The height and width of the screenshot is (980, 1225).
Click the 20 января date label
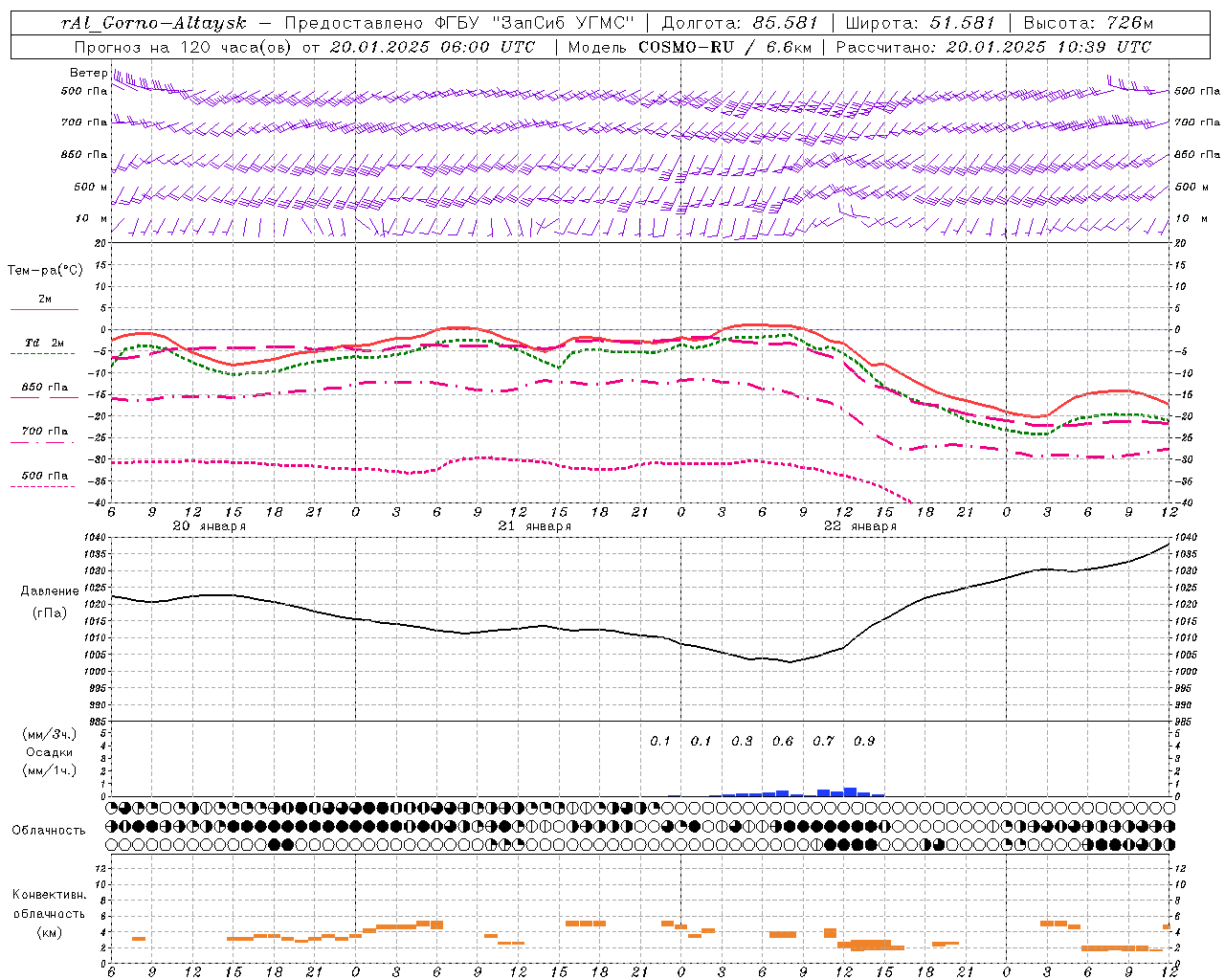[x=209, y=526]
